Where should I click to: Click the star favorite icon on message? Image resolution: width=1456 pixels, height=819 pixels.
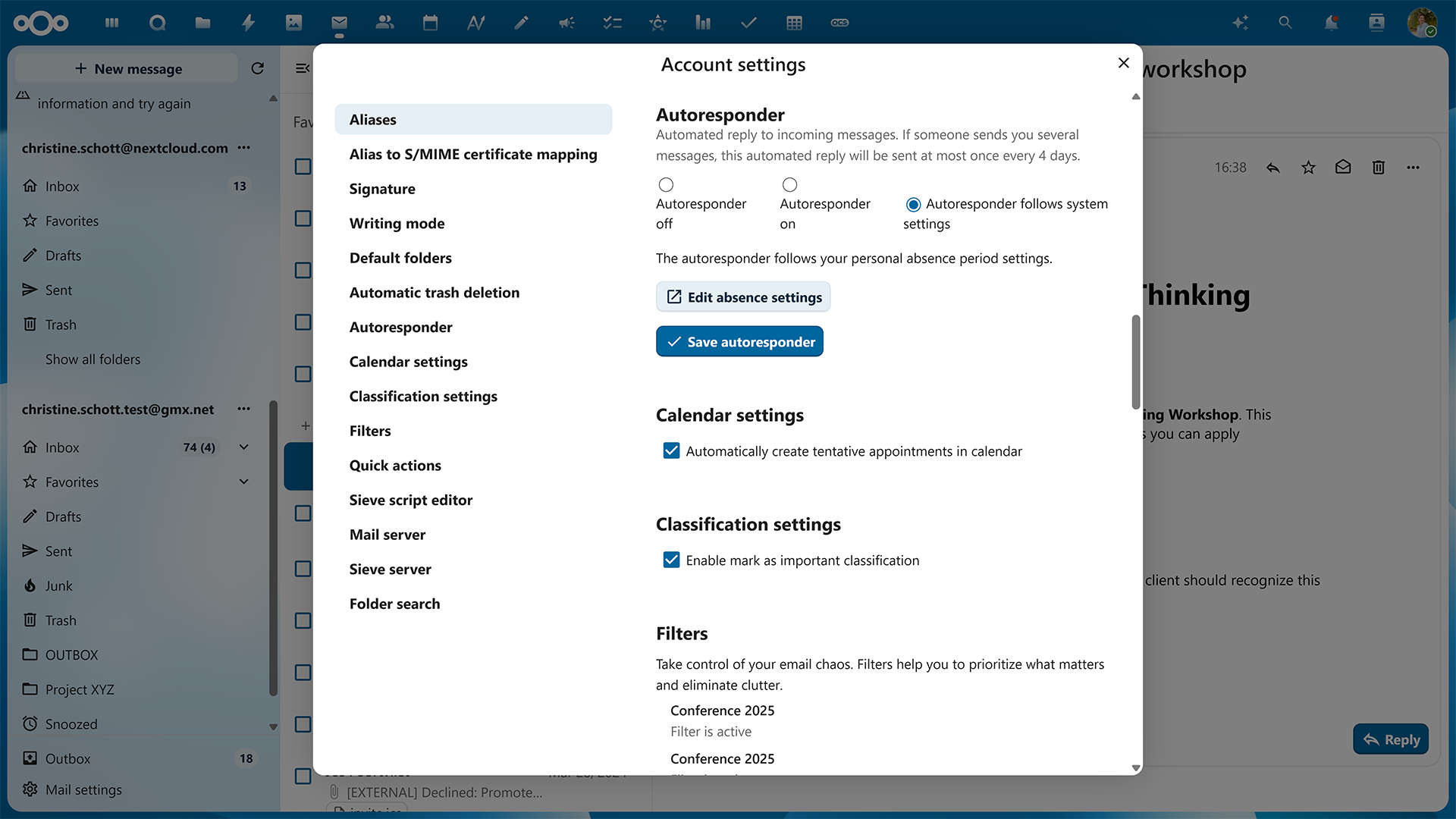[1308, 168]
